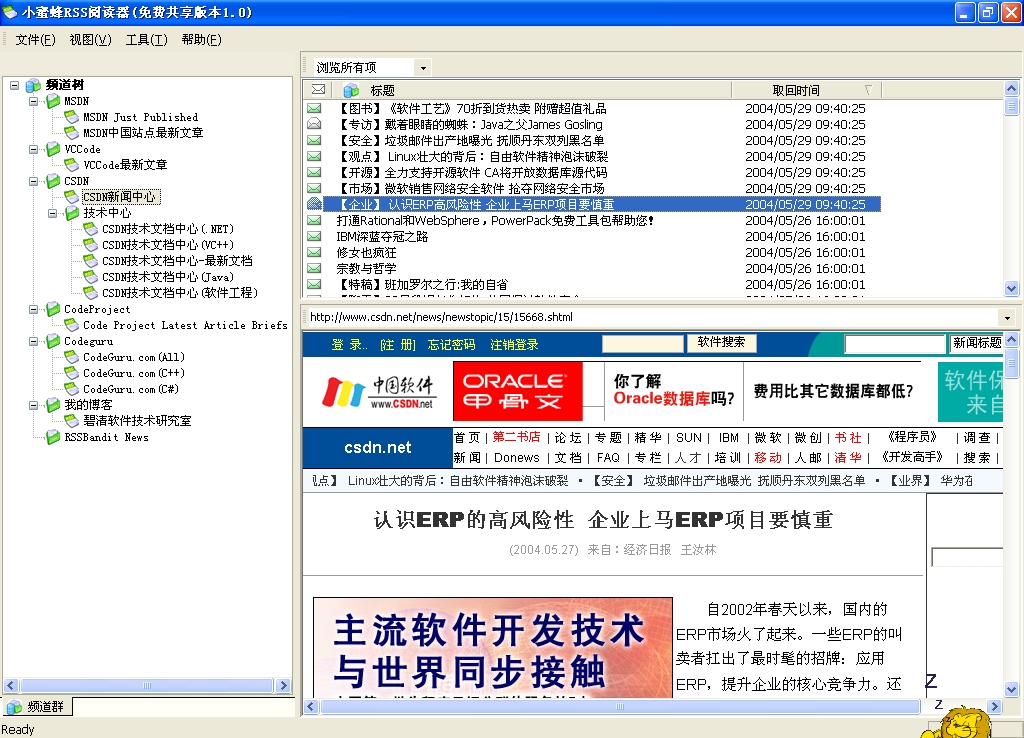
Task: Click envelope icon of 修女也疯狂 row
Action: 314,252
